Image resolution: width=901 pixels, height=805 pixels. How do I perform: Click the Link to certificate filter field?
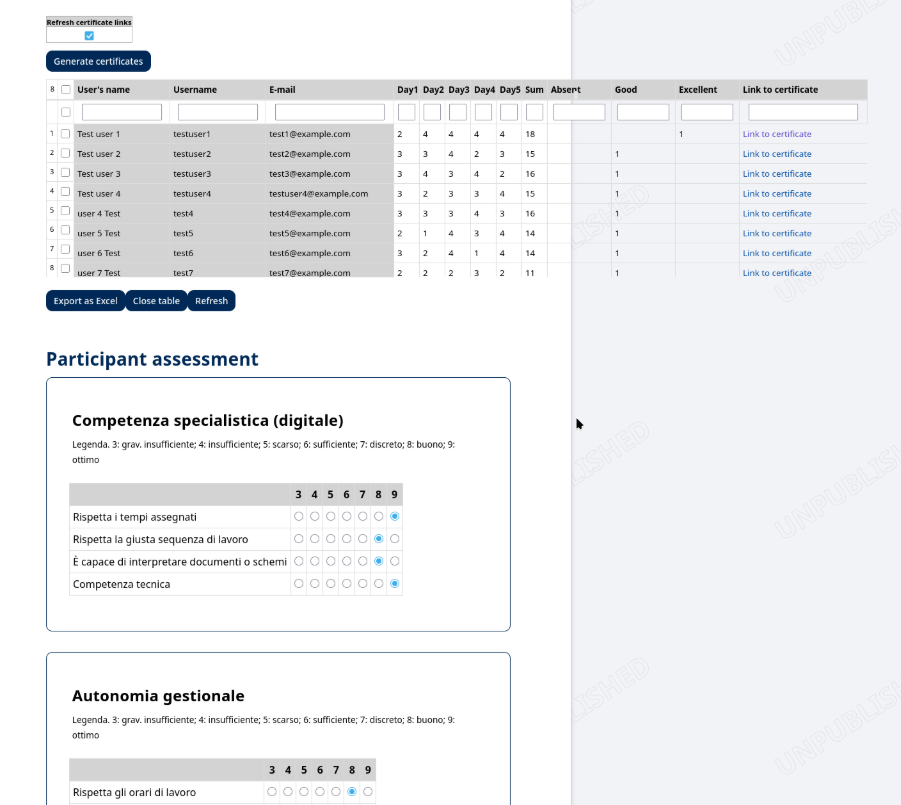tap(802, 112)
